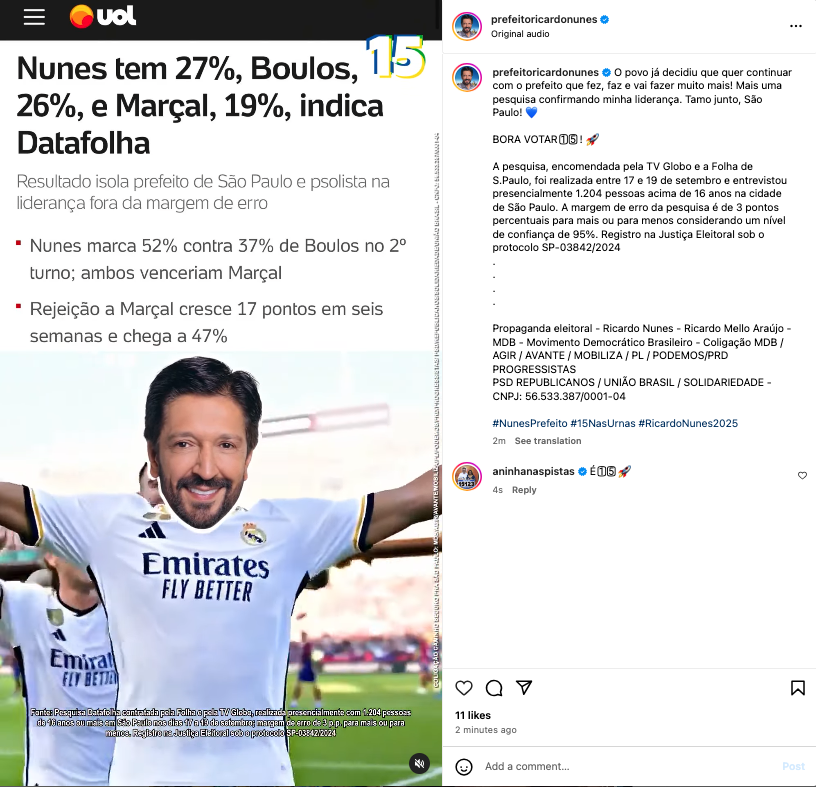Image resolution: width=816 pixels, height=787 pixels.
Task: Like the post with the heart icon
Action: tap(464, 688)
